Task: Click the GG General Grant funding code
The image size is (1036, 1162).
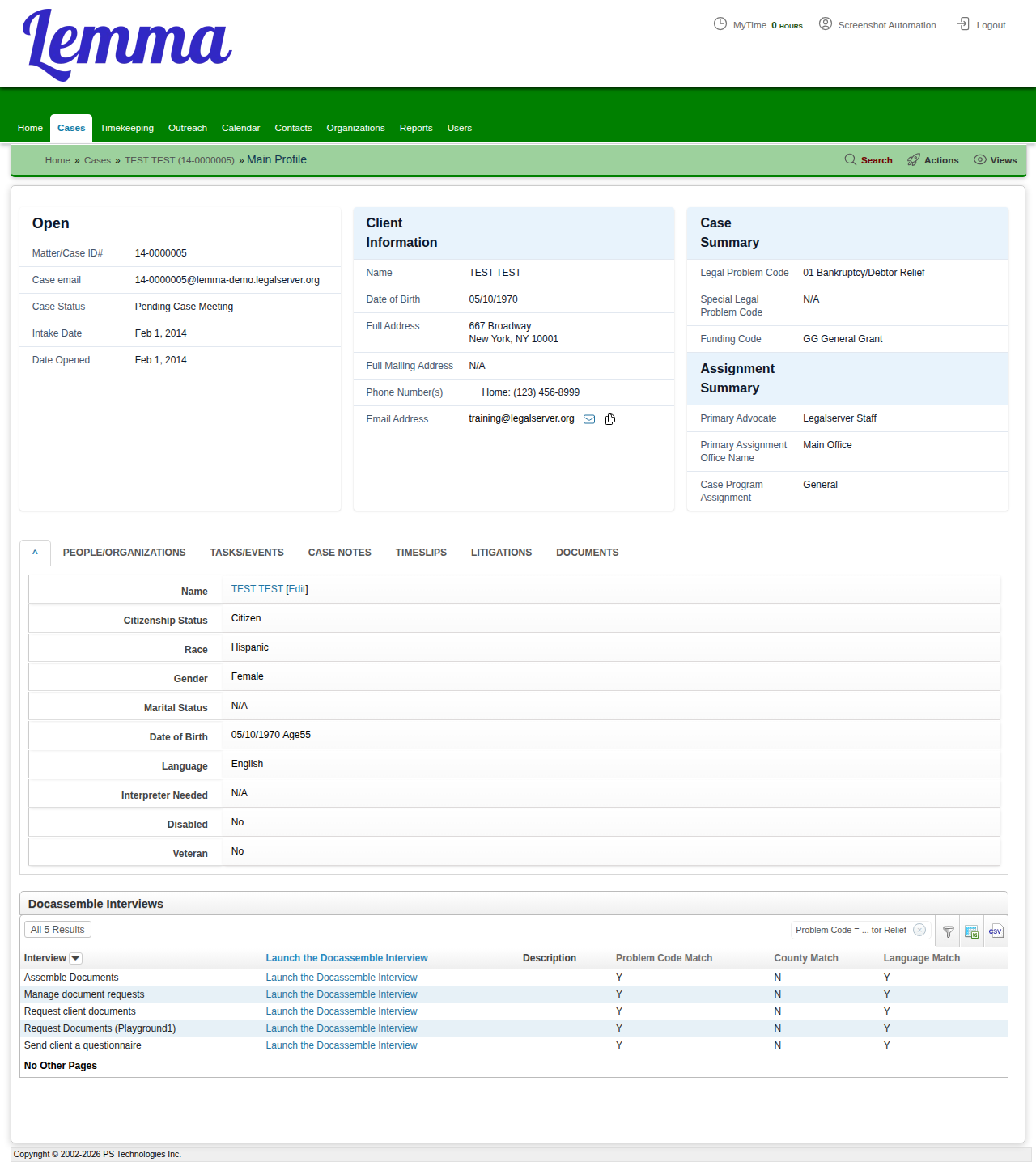Action: click(843, 339)
